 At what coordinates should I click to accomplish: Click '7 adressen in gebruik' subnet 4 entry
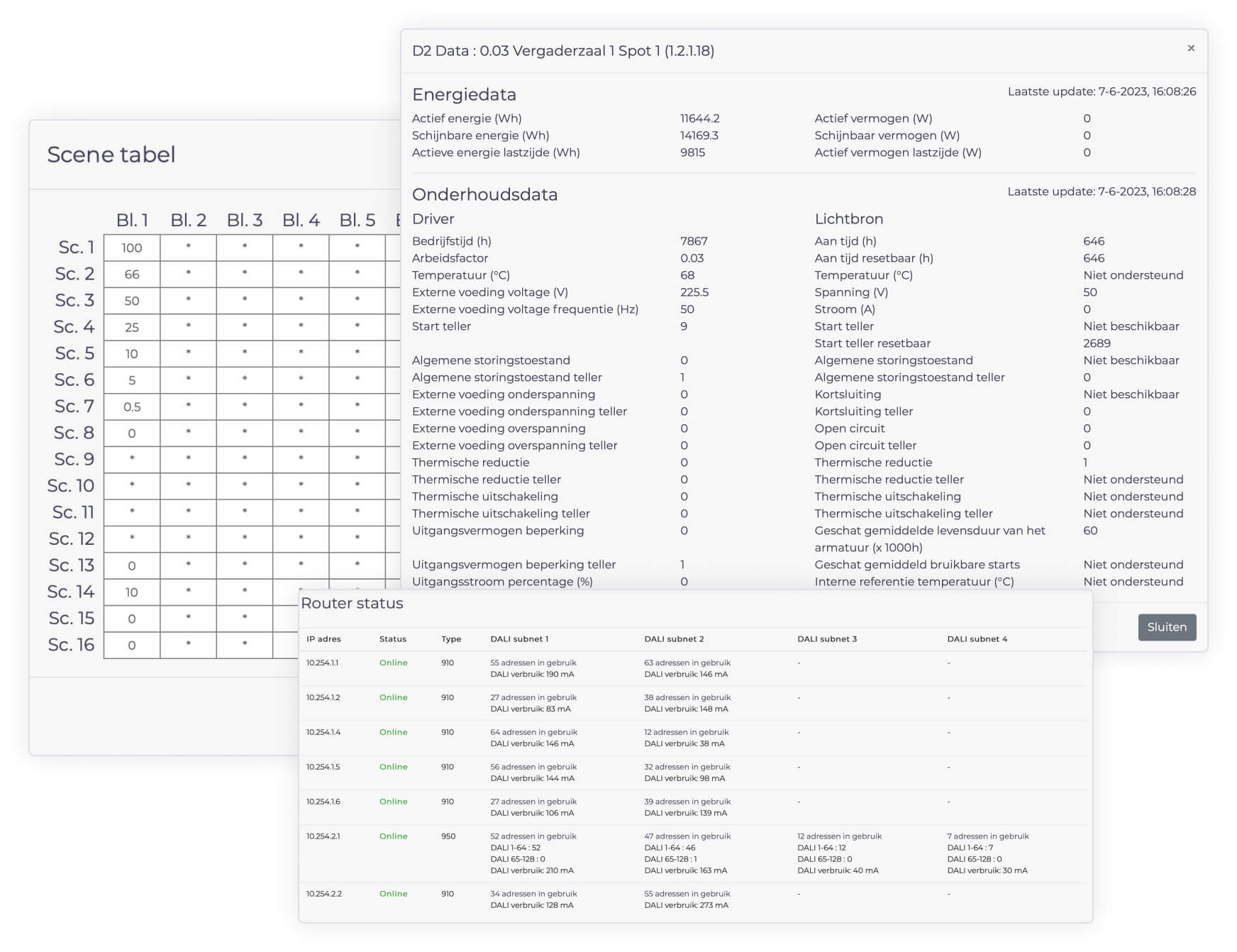[988, 836]
